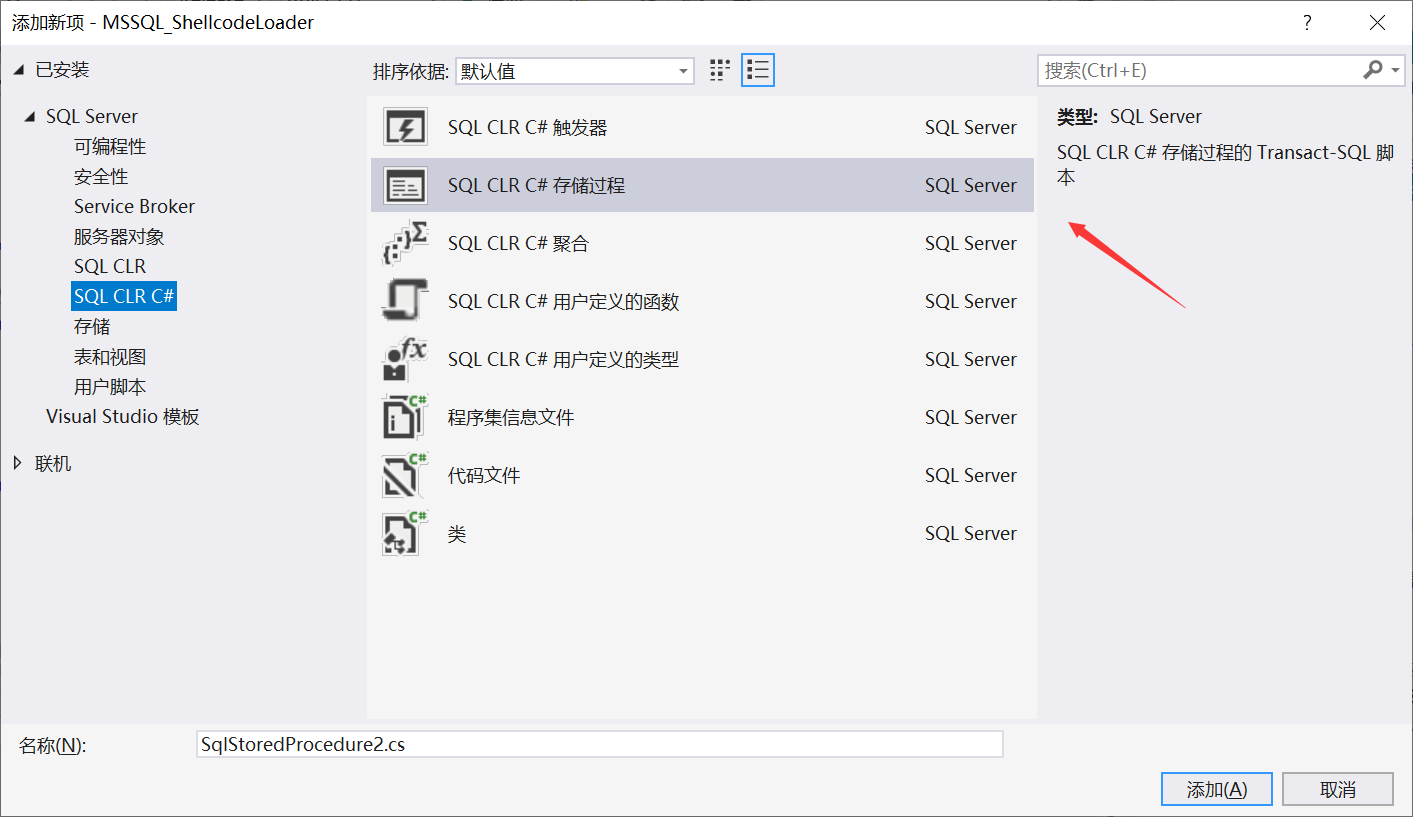Select 表和视图 category
Viewport: 1413px width, 817px height.
[x=110, y=357]
